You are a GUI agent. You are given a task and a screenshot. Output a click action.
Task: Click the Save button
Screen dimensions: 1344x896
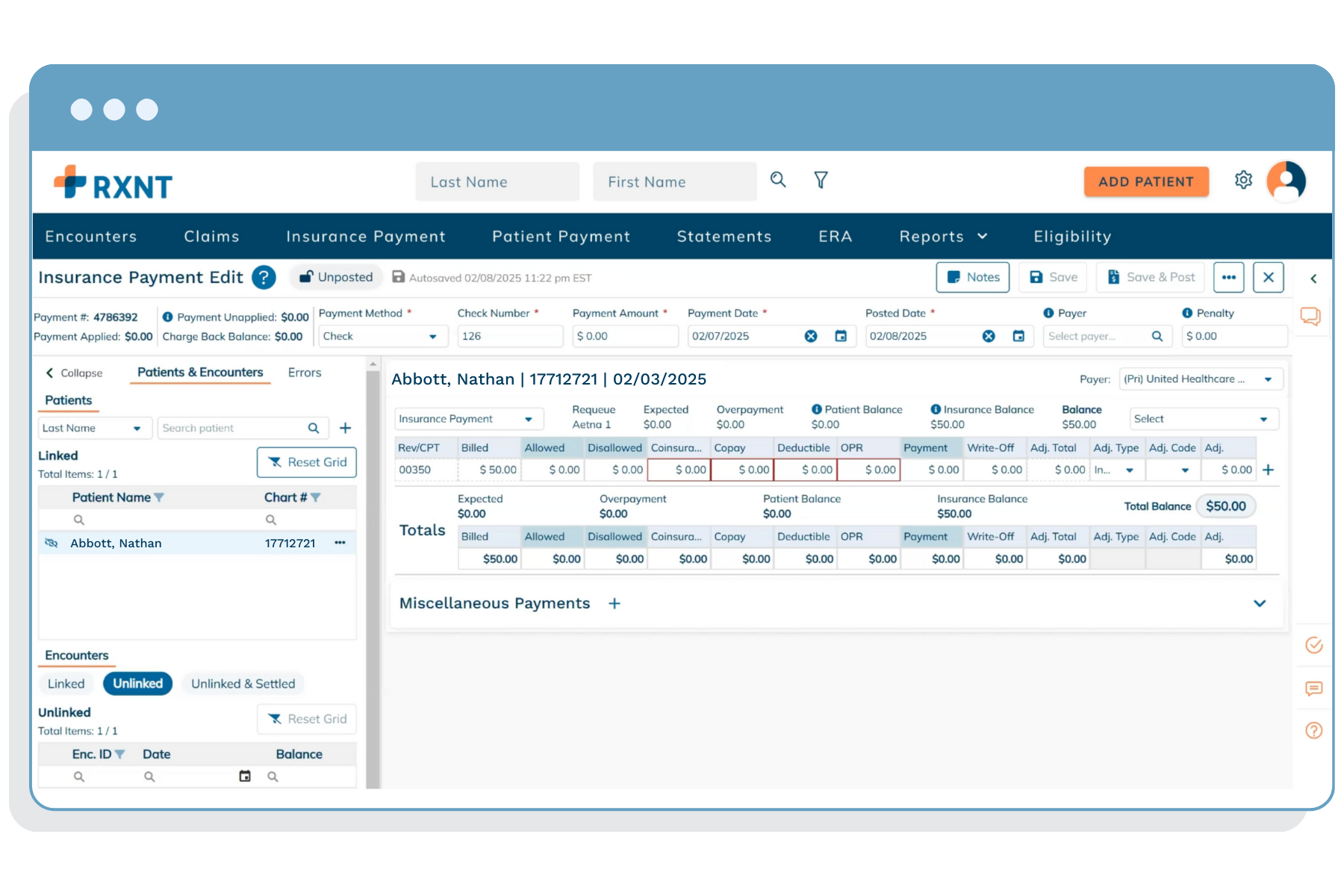click(x=1054, y=277)
